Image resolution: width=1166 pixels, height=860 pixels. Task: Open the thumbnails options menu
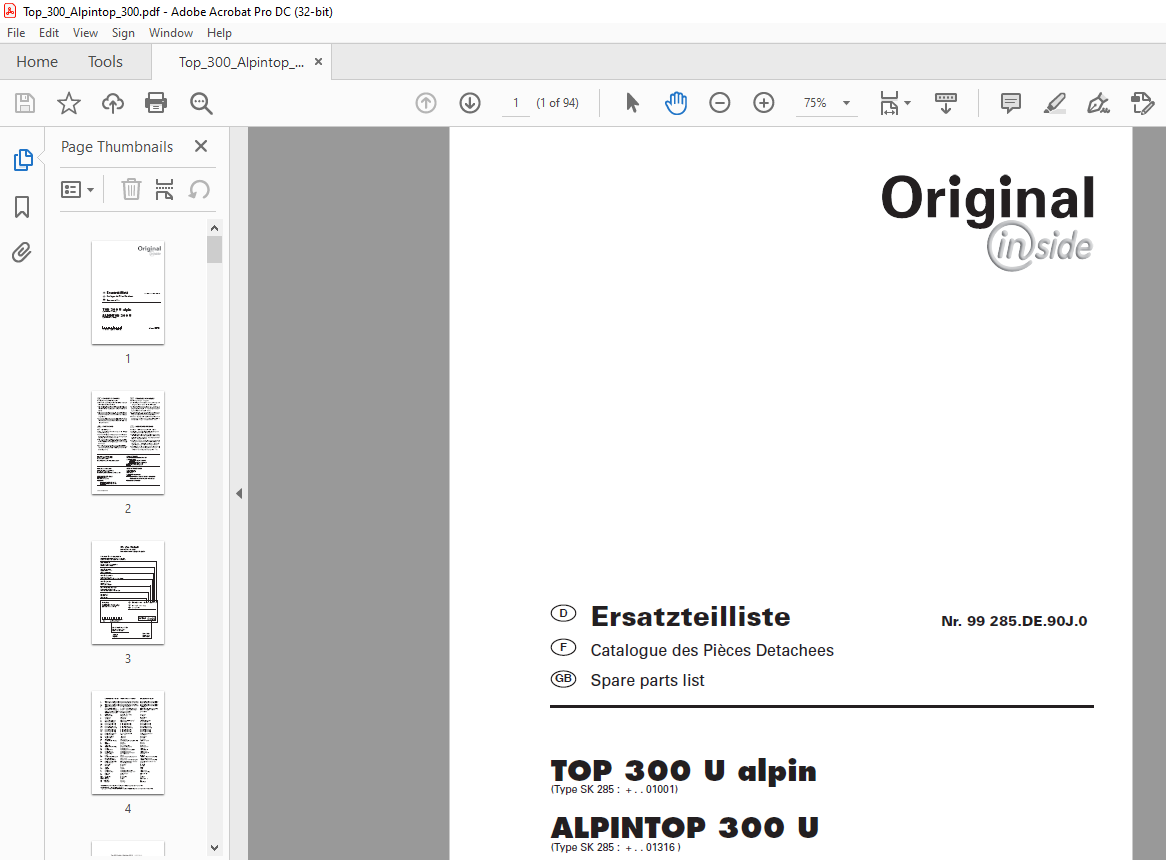pyautogui.click(x=77, y=190)
